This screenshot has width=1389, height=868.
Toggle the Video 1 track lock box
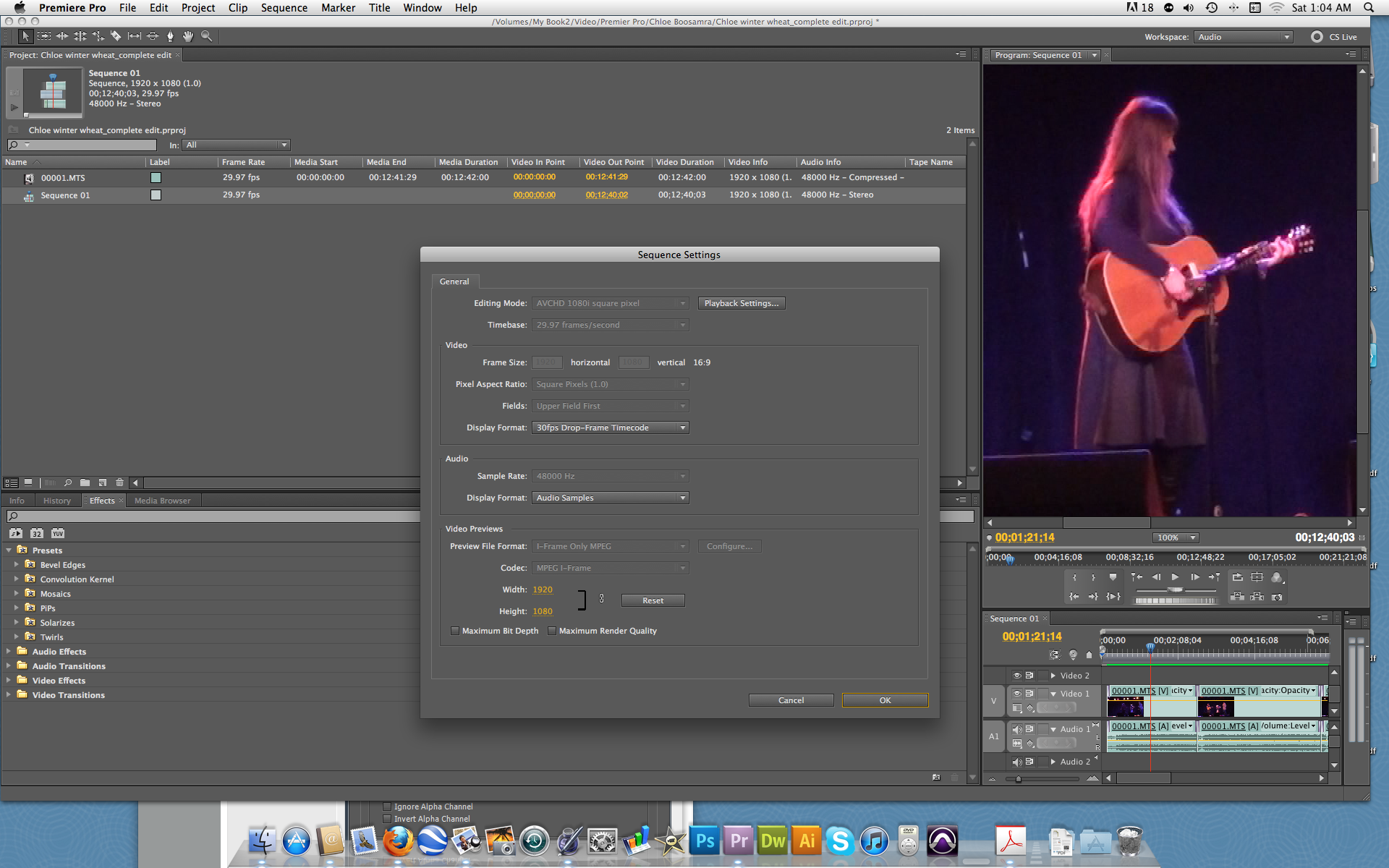tap(1043, 694)
